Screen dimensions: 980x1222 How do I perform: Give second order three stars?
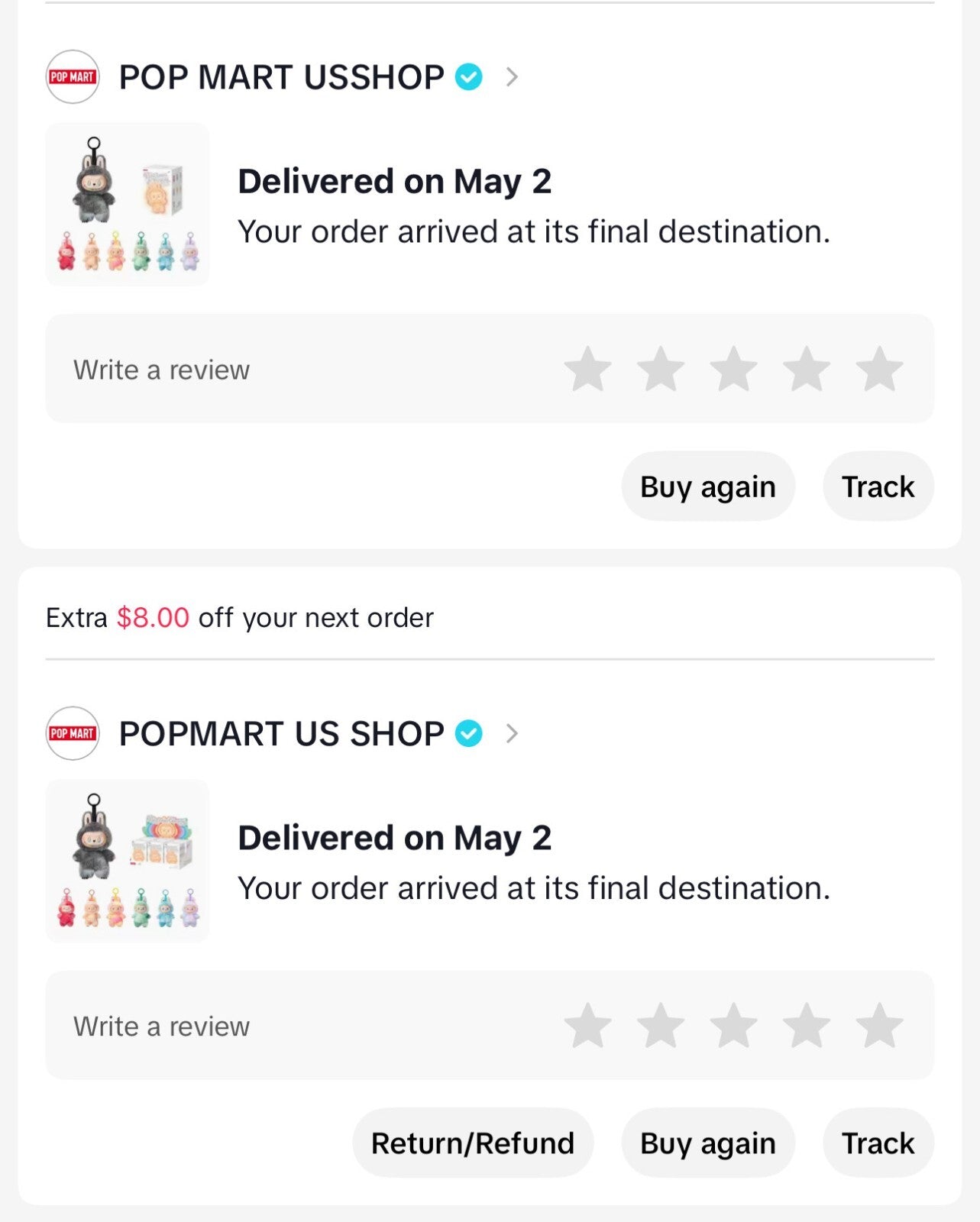733,1025
